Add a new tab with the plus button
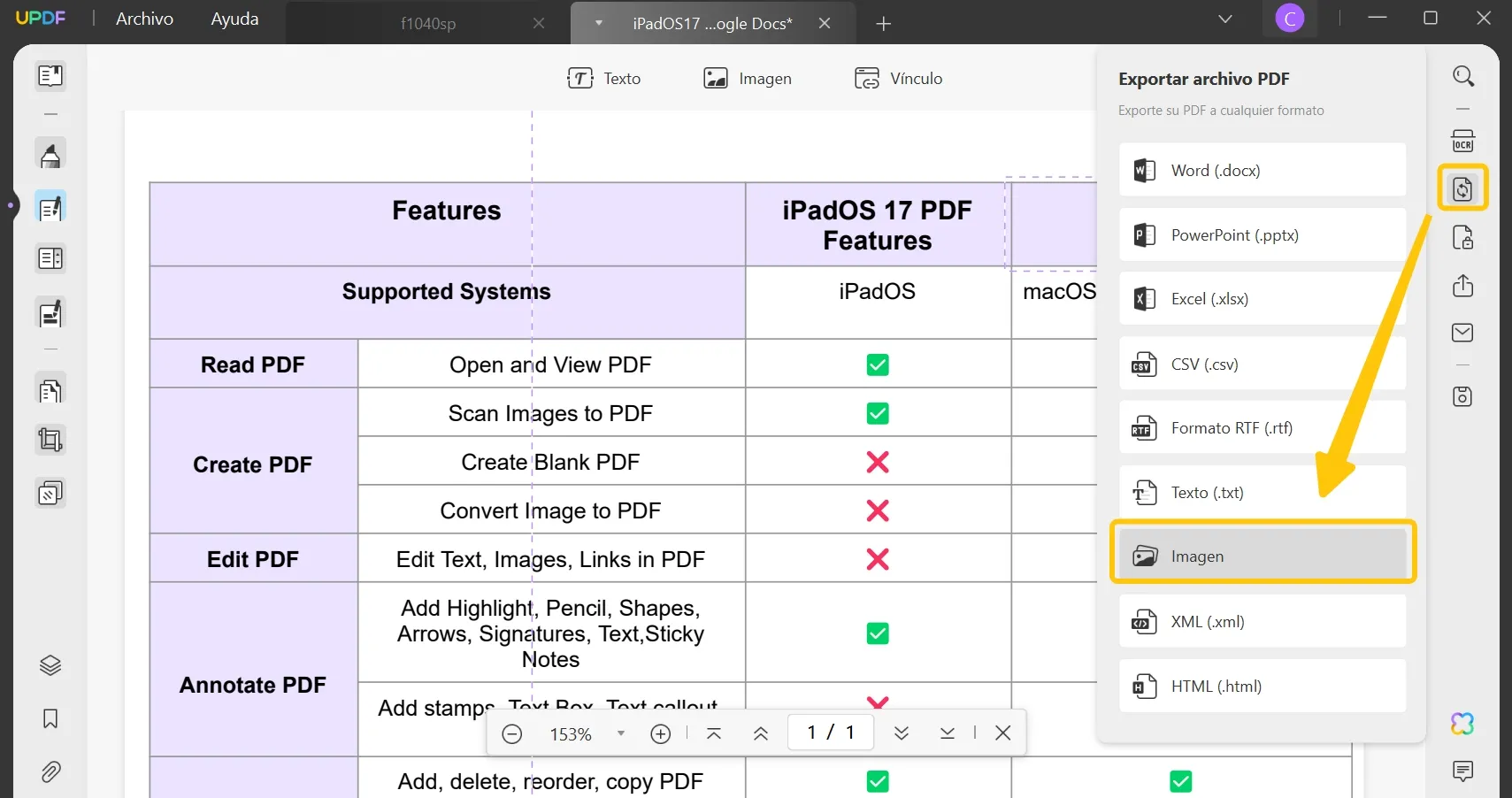The image size is (1512, 798). point(883,24)
